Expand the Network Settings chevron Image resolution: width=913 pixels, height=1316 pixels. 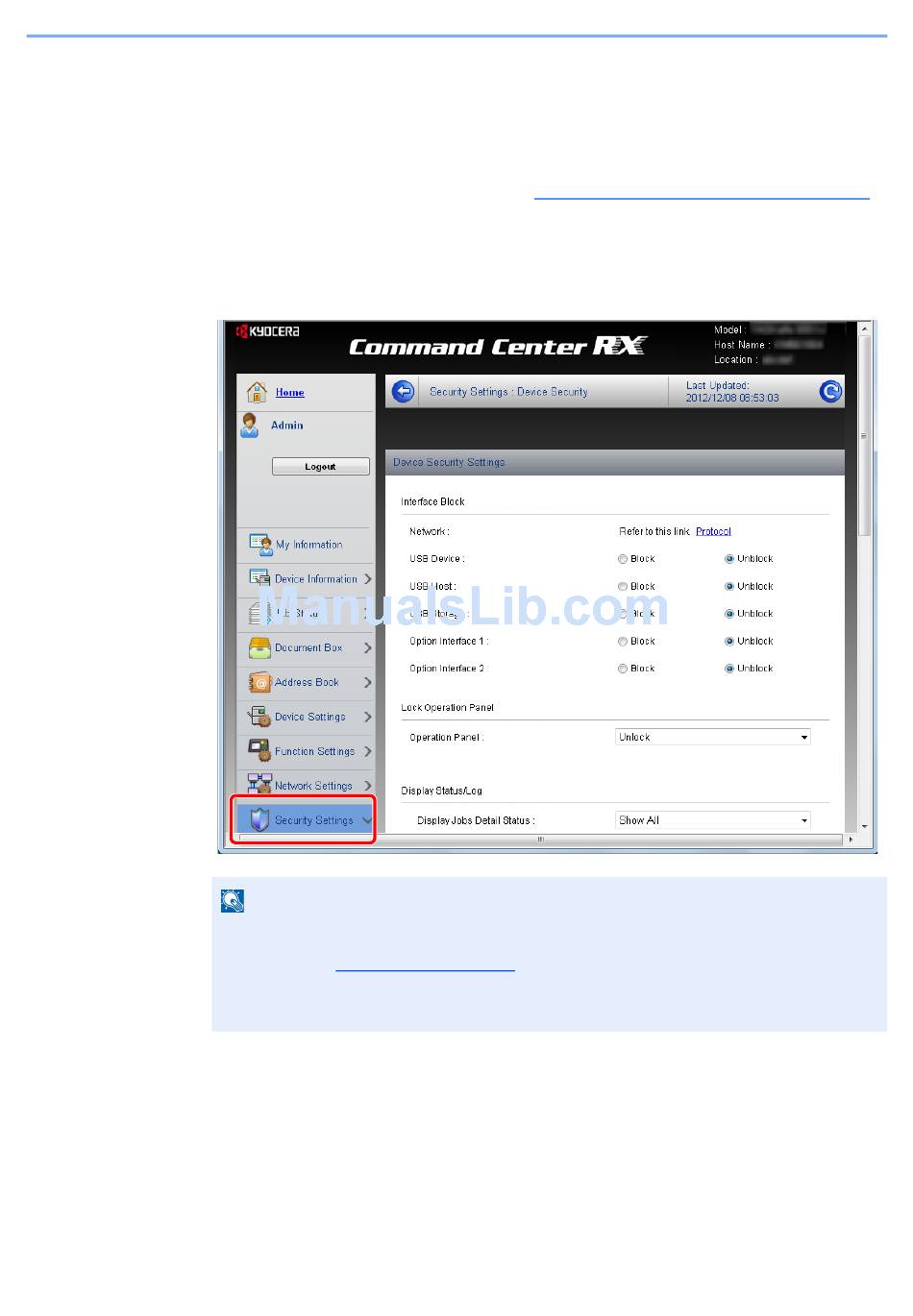[x=367, y=786]
